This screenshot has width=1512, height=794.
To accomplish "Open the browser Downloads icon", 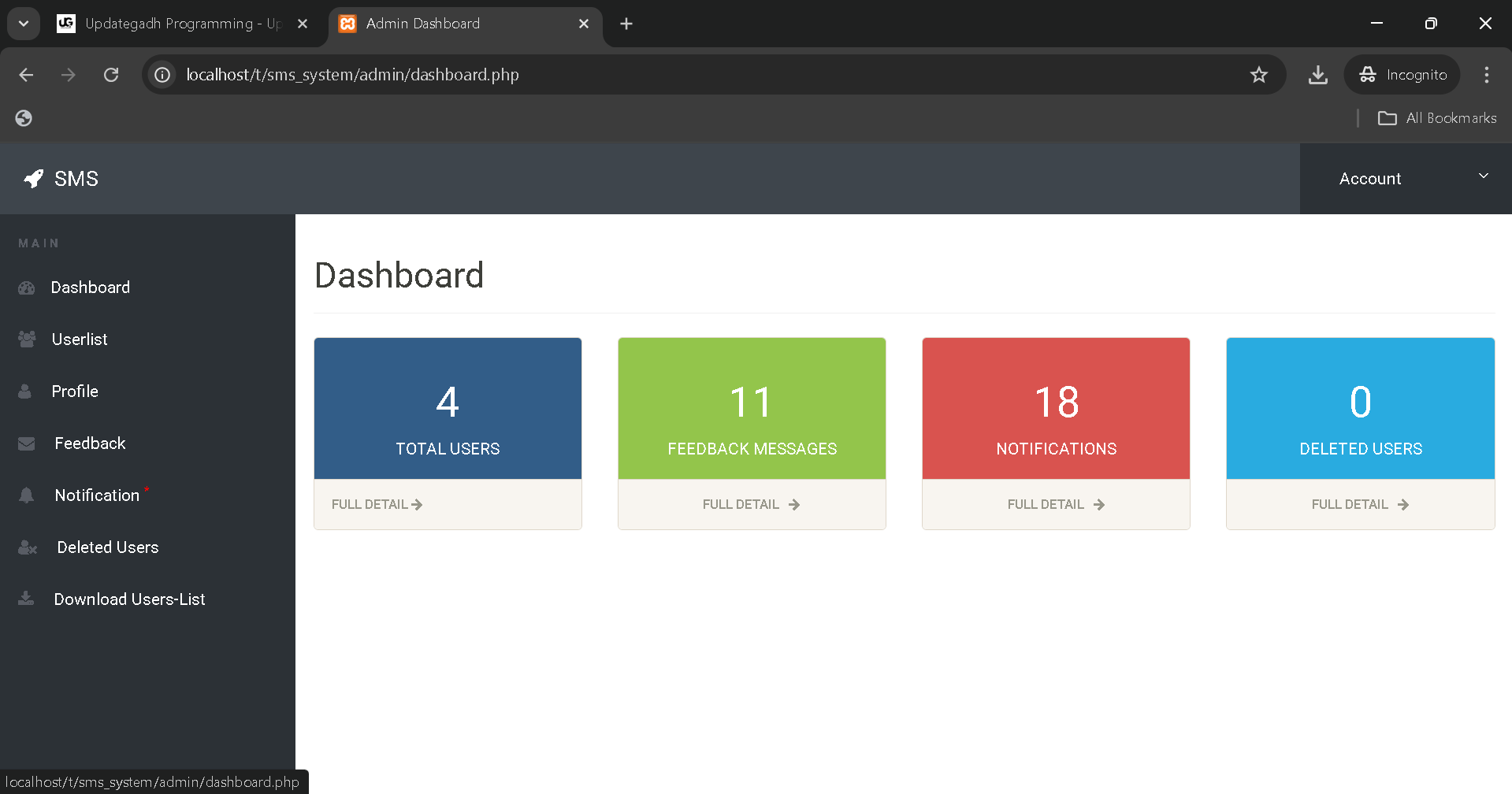I will 1317,75.
